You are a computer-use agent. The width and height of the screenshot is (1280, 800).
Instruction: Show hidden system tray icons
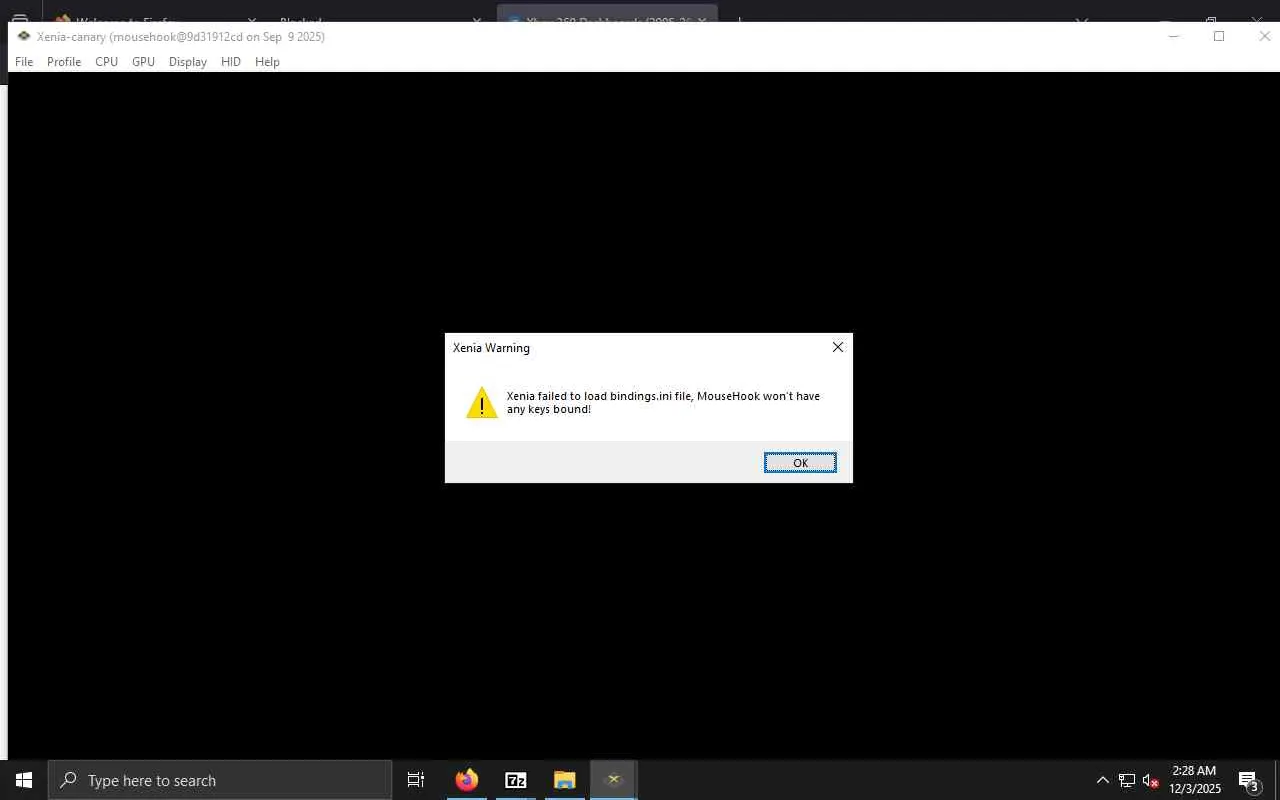tap(1103, 780)
